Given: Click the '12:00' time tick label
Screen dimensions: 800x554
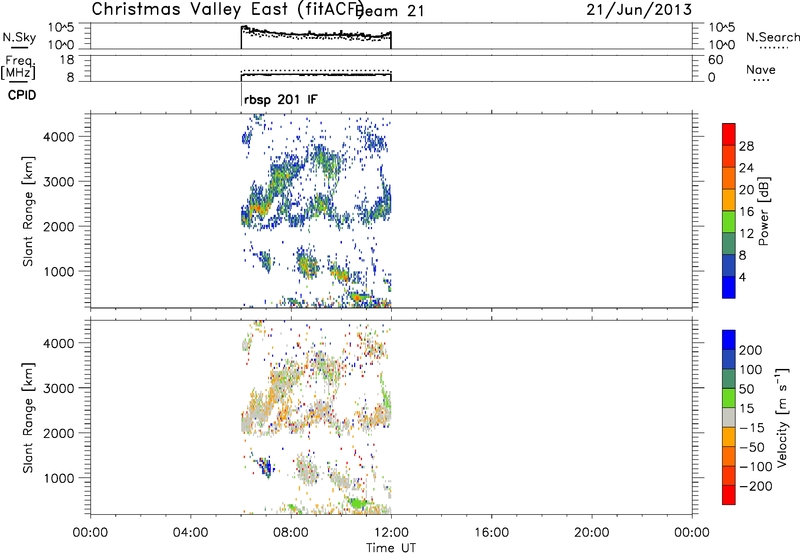Looking at the screenshot, I should pos(391,533).
